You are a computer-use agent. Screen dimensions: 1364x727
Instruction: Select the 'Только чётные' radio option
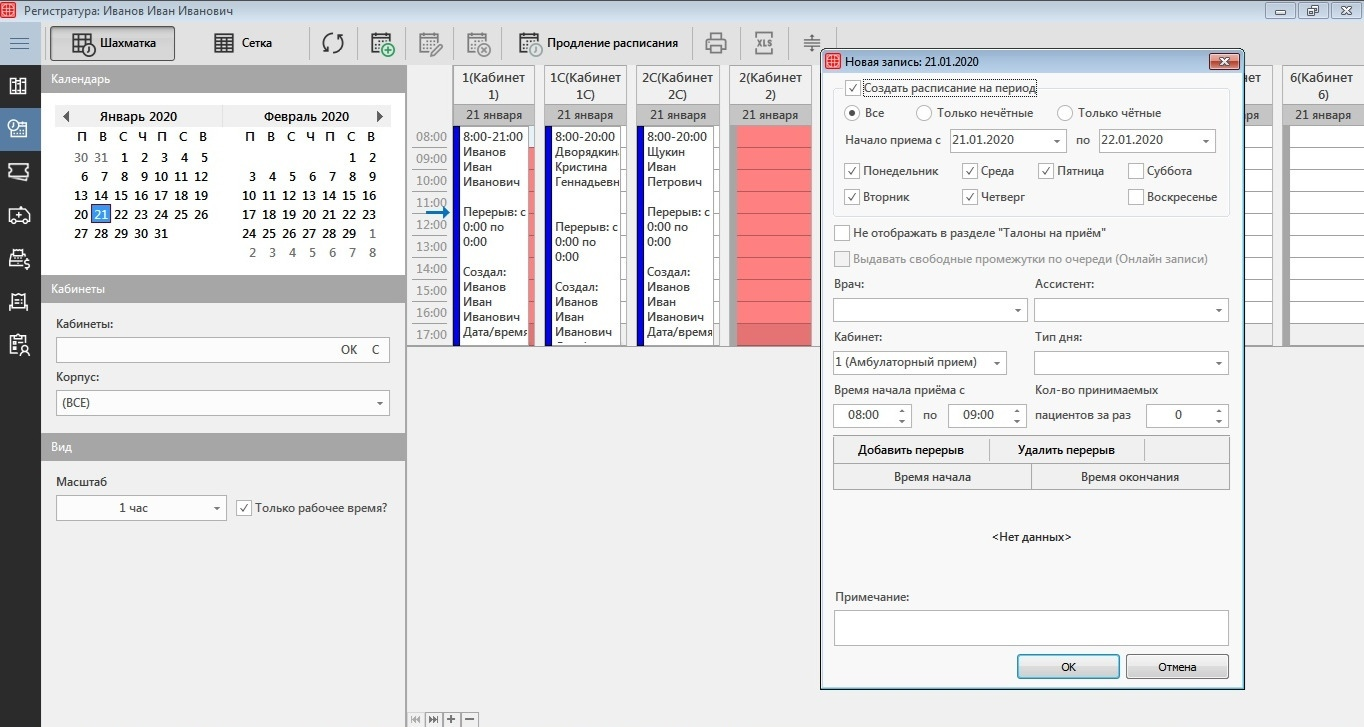1065,113
